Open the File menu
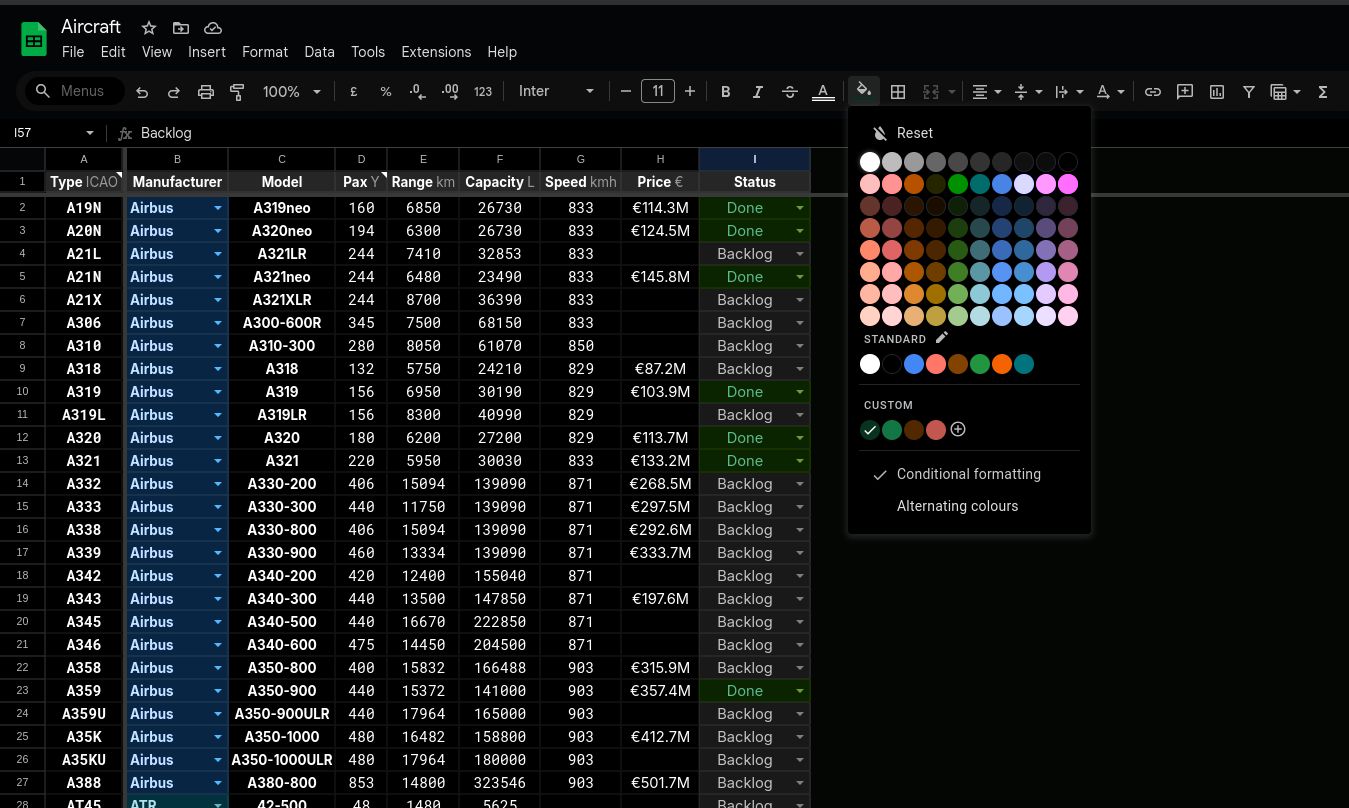 coord(73,52)
